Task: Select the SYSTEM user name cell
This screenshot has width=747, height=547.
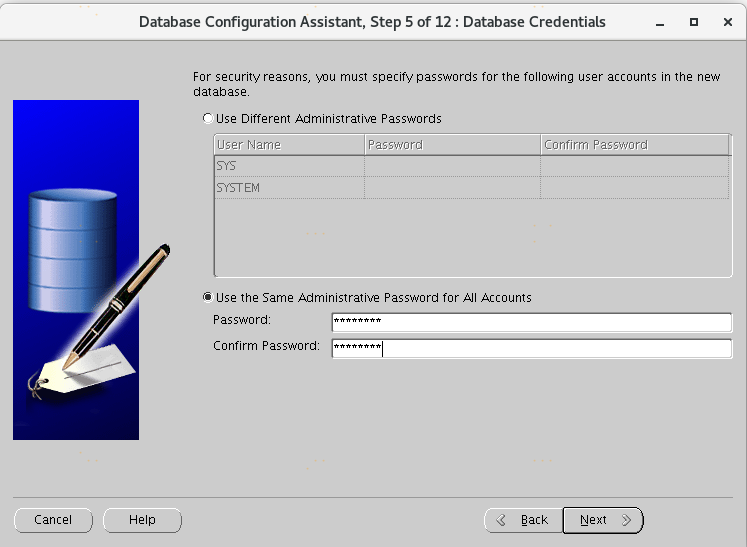Action: [x=289, y=188]
